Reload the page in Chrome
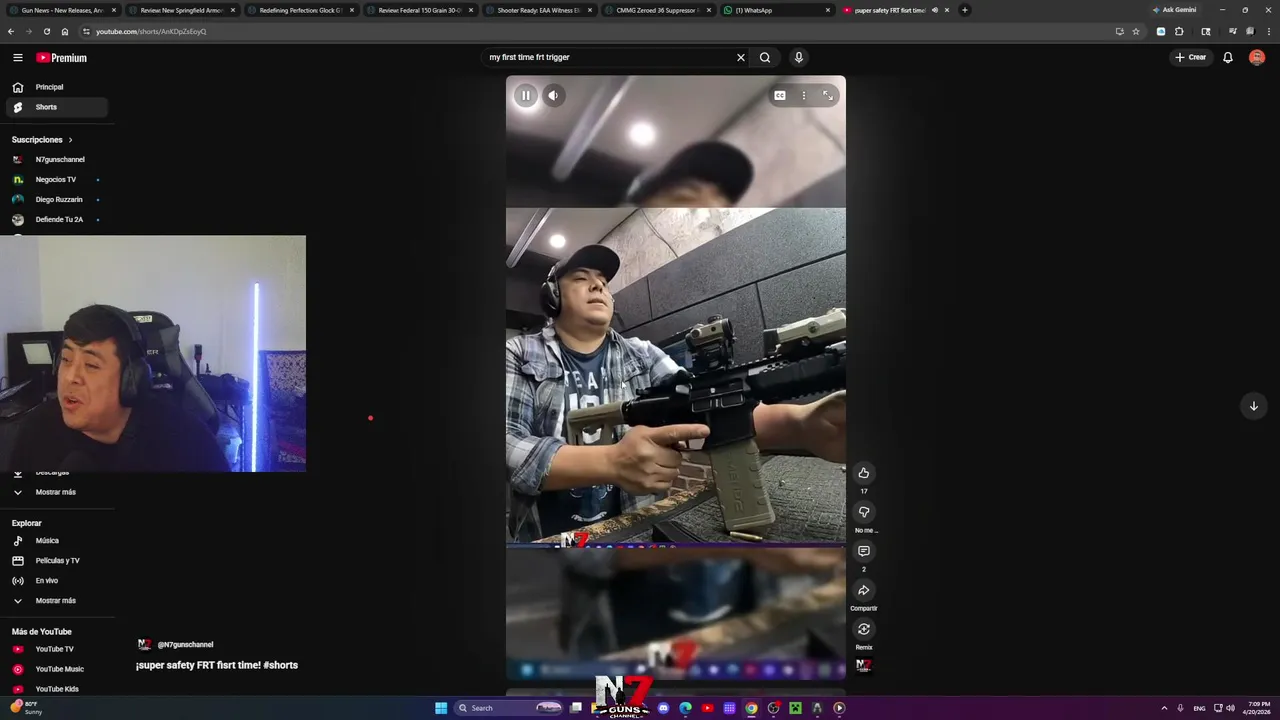Viewport: 1280px width, 720px height. pyautogui.click(x=46, y=31)
